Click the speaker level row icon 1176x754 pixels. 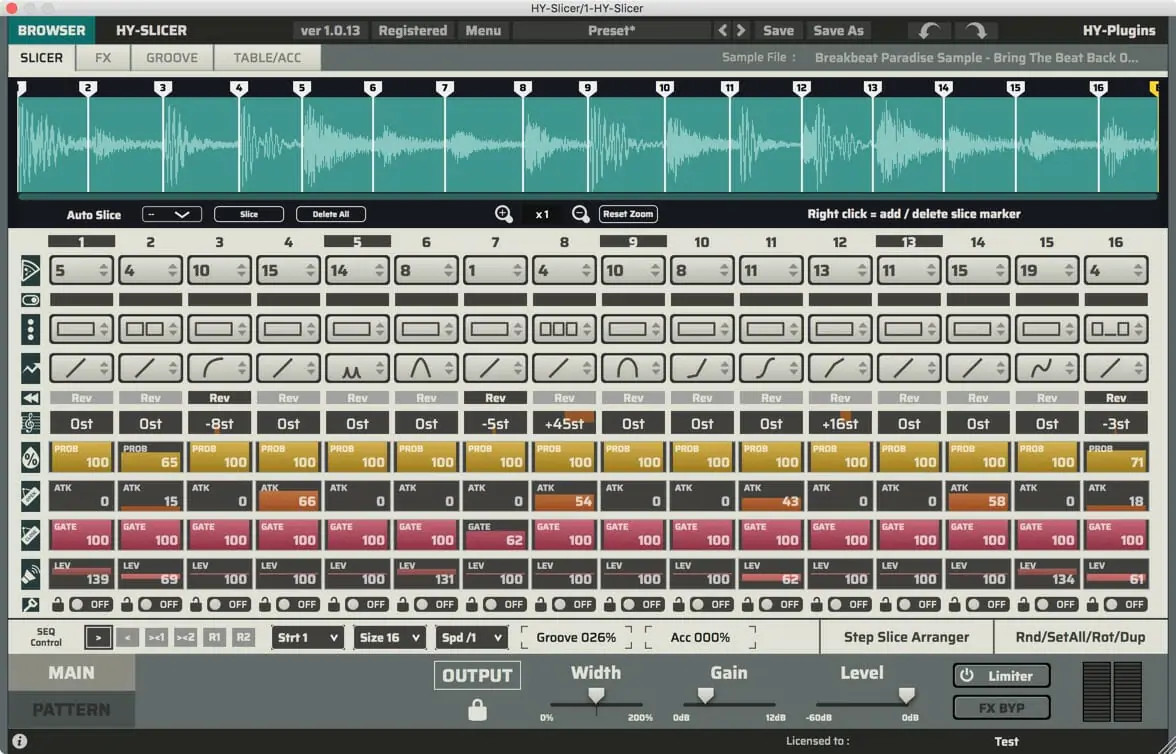30,571
